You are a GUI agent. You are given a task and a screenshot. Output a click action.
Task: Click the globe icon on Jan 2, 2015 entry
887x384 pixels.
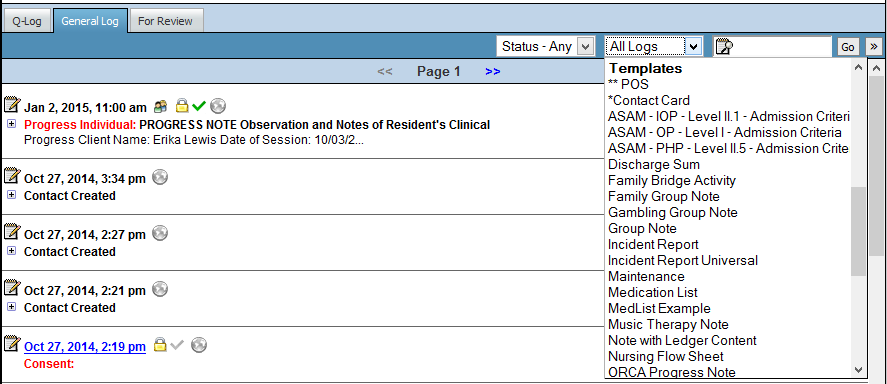(218, 106)
